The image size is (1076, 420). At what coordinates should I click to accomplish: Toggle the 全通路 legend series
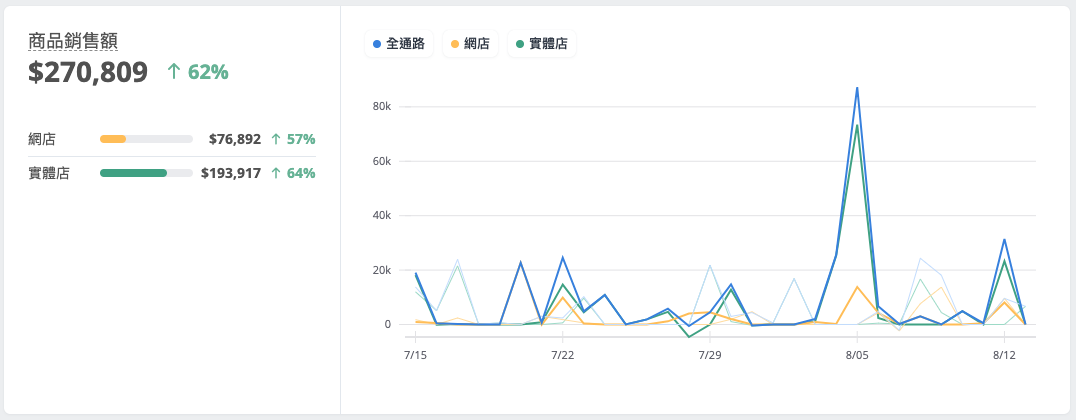[399, 44]
